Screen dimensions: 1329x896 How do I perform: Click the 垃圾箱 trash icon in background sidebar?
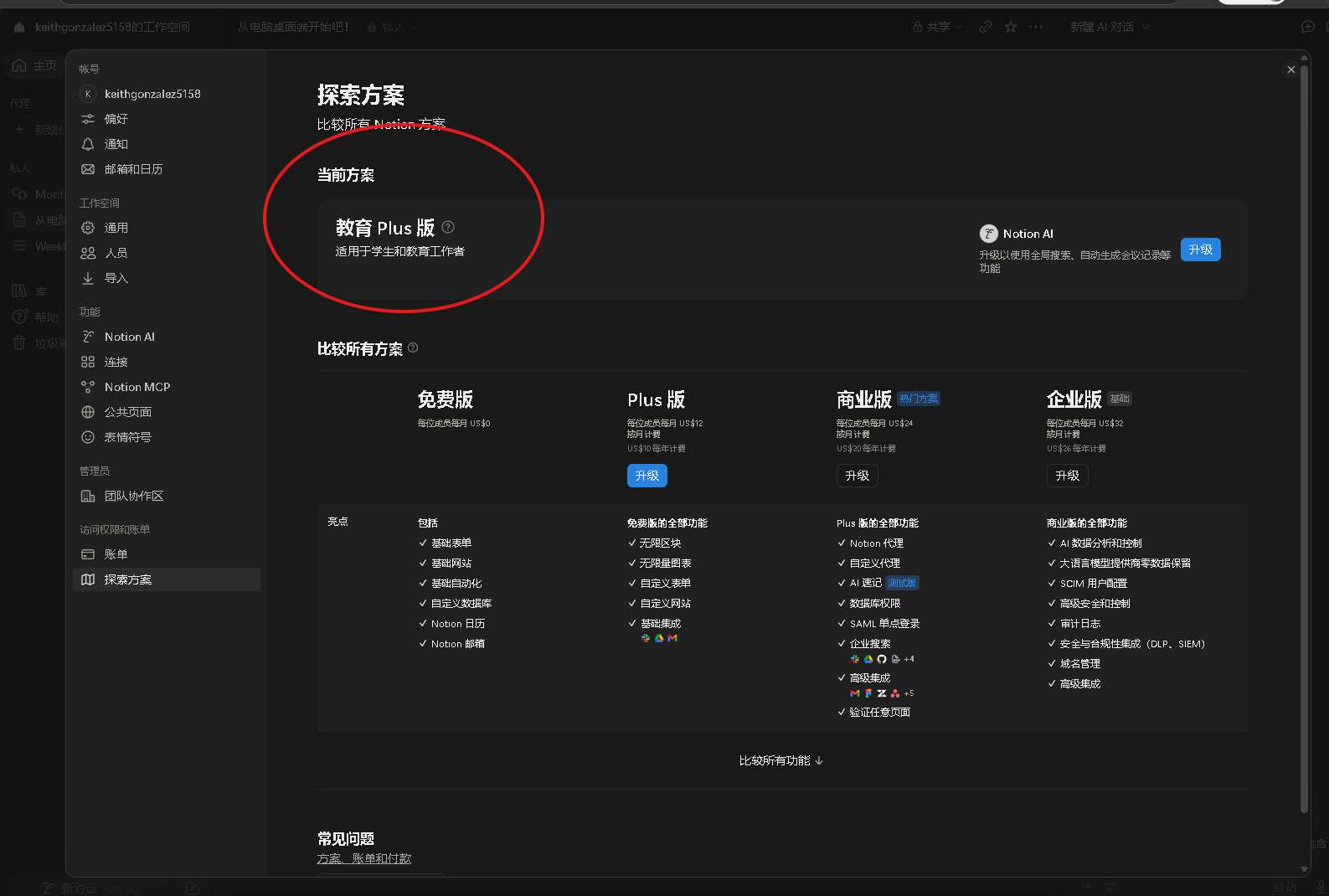click(x=19, y=342)
